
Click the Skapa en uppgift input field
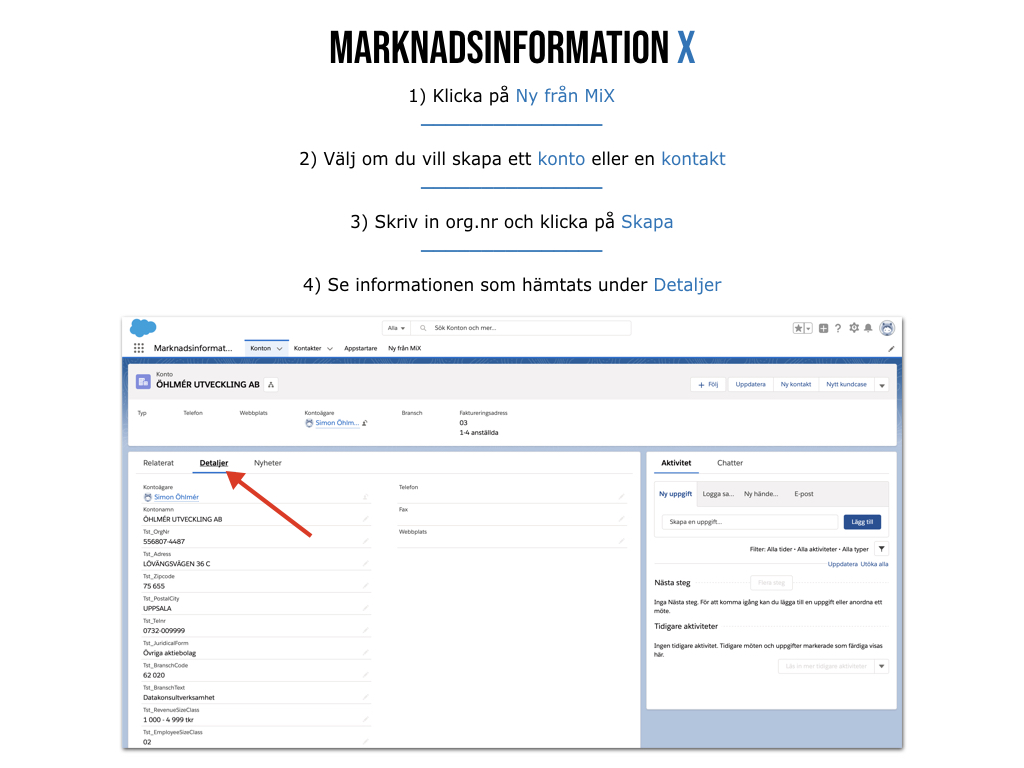750,522
